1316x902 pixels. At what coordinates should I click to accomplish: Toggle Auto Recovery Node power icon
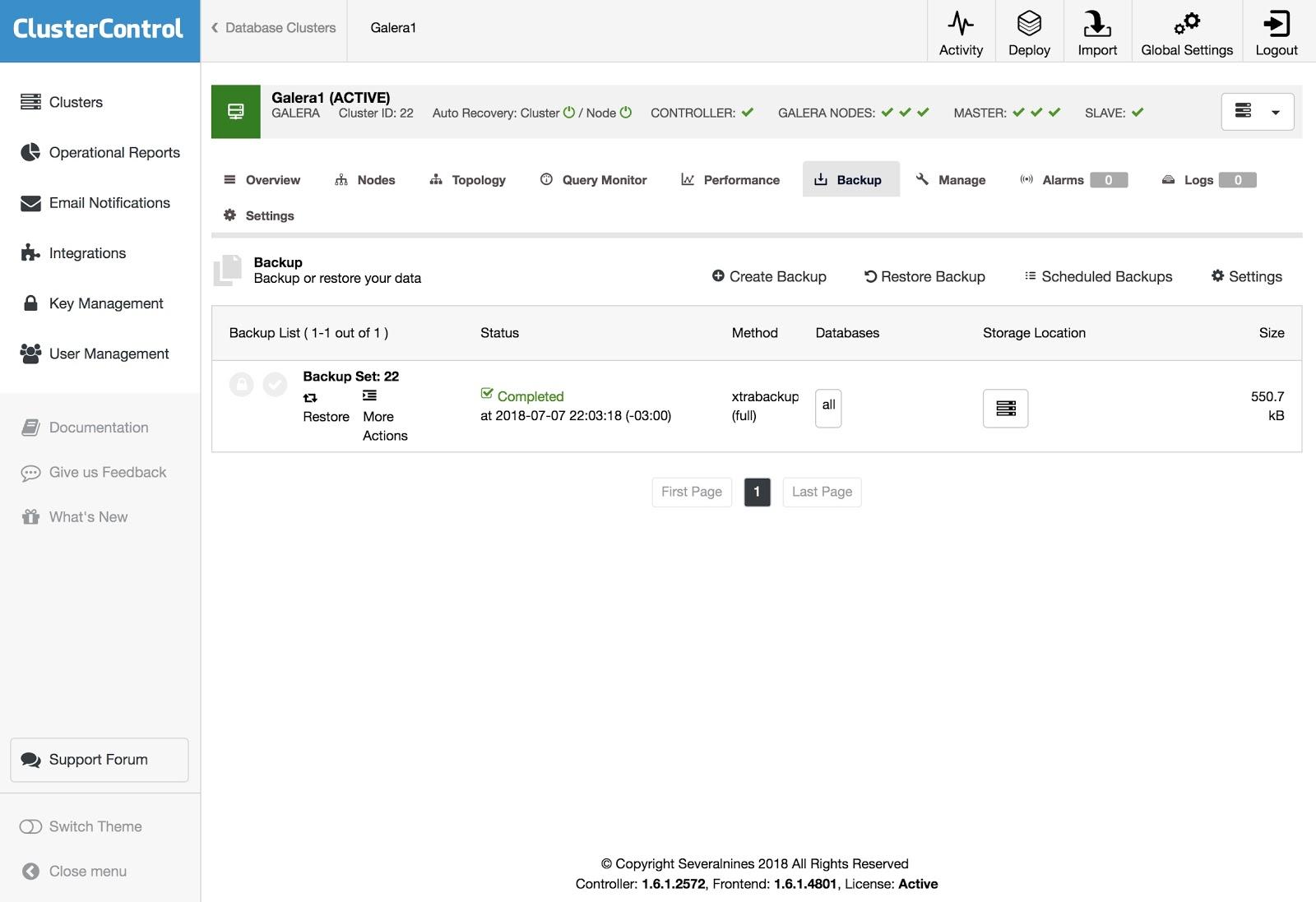click(626, 112)
